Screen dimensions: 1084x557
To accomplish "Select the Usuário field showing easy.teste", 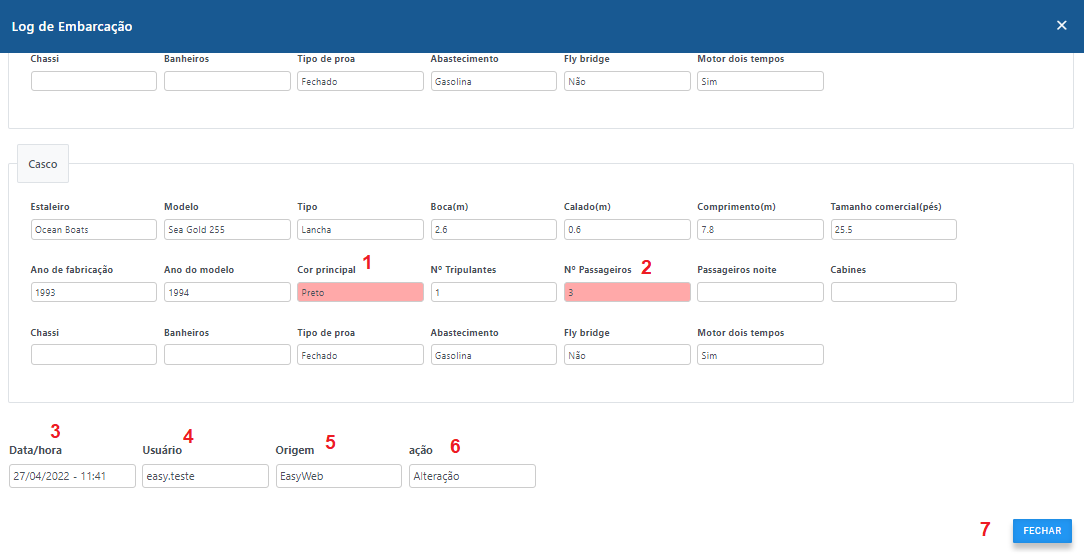I will tap(205, 476).
